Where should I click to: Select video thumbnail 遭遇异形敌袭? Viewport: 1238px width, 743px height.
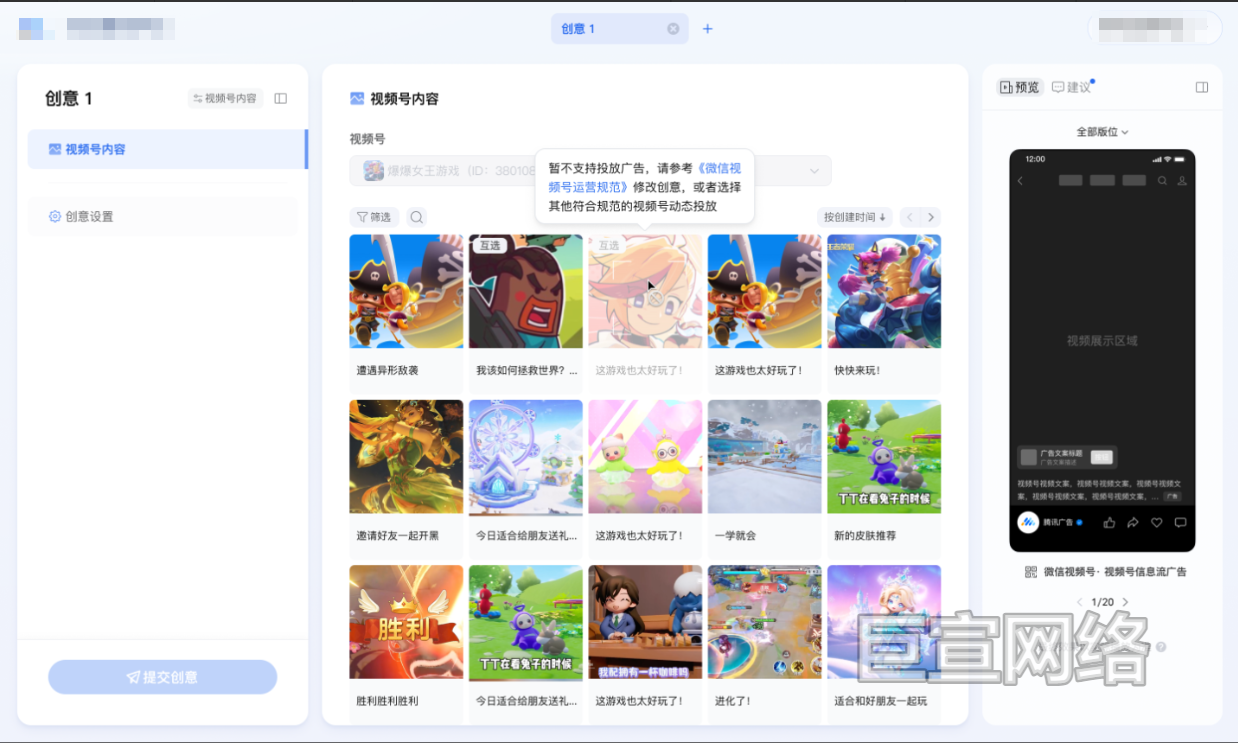[x=406, y=291]
